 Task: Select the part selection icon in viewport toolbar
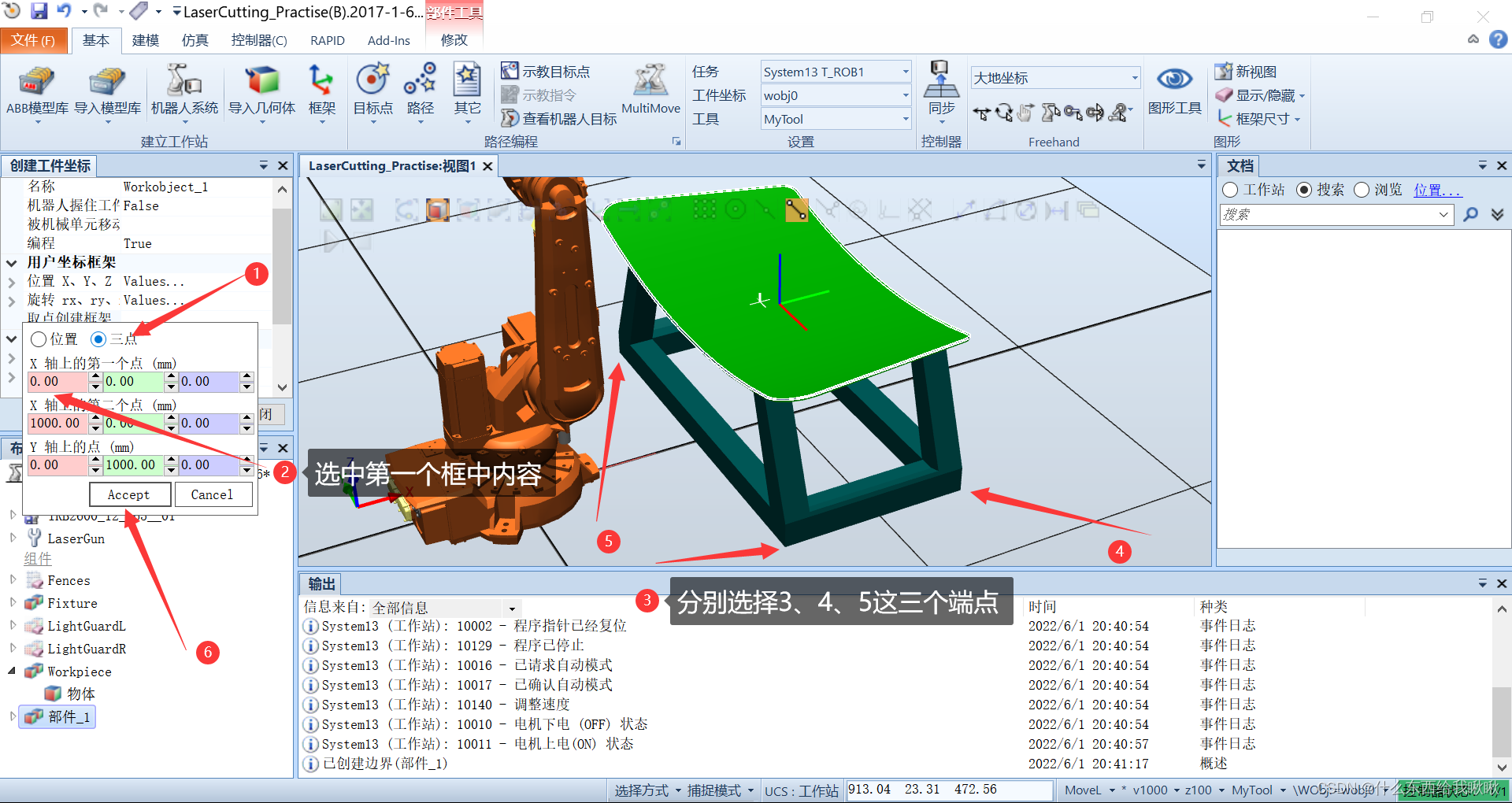[x=437, y=209]
